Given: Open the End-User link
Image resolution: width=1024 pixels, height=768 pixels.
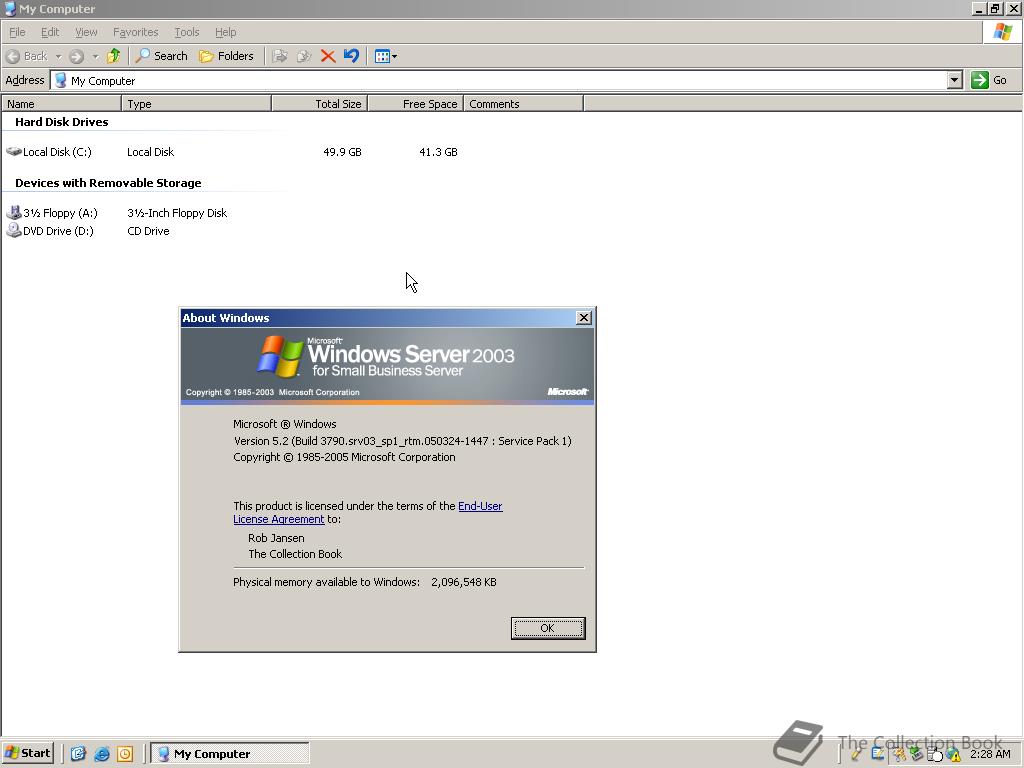Looking at the screenshot, I should click(x=480, y=506).
